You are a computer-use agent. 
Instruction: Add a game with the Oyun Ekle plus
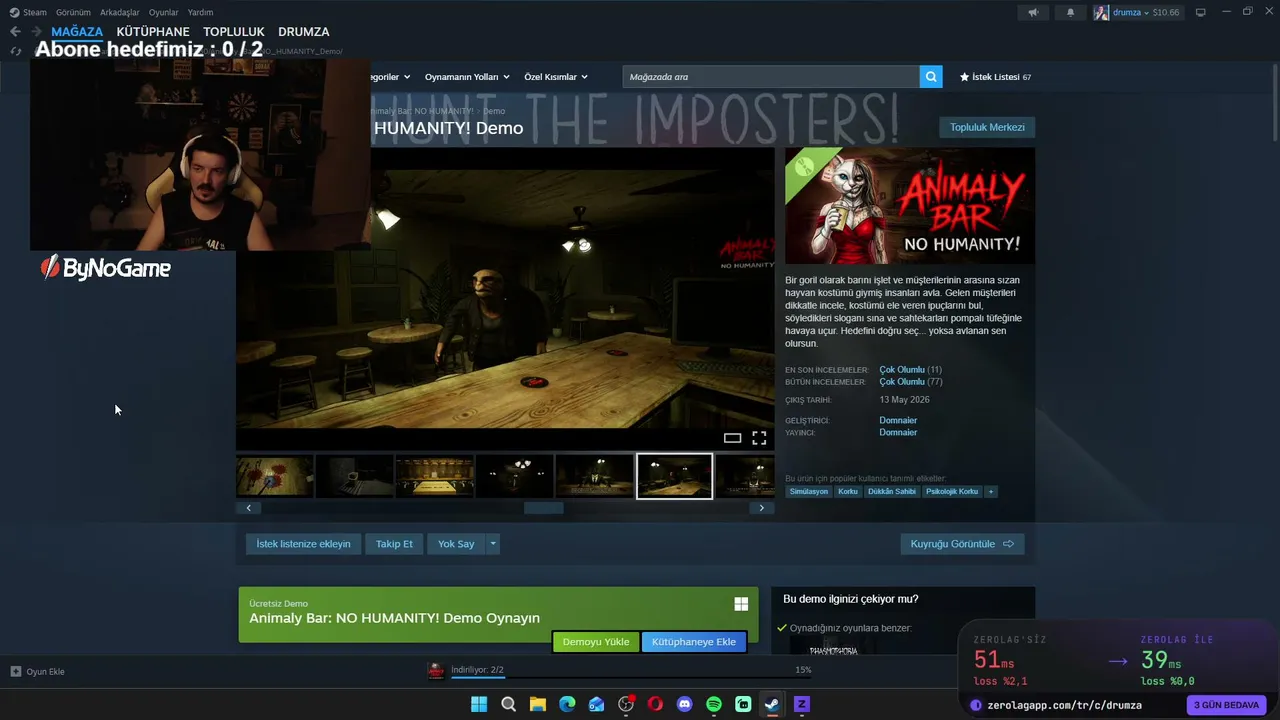coord(16,671)
